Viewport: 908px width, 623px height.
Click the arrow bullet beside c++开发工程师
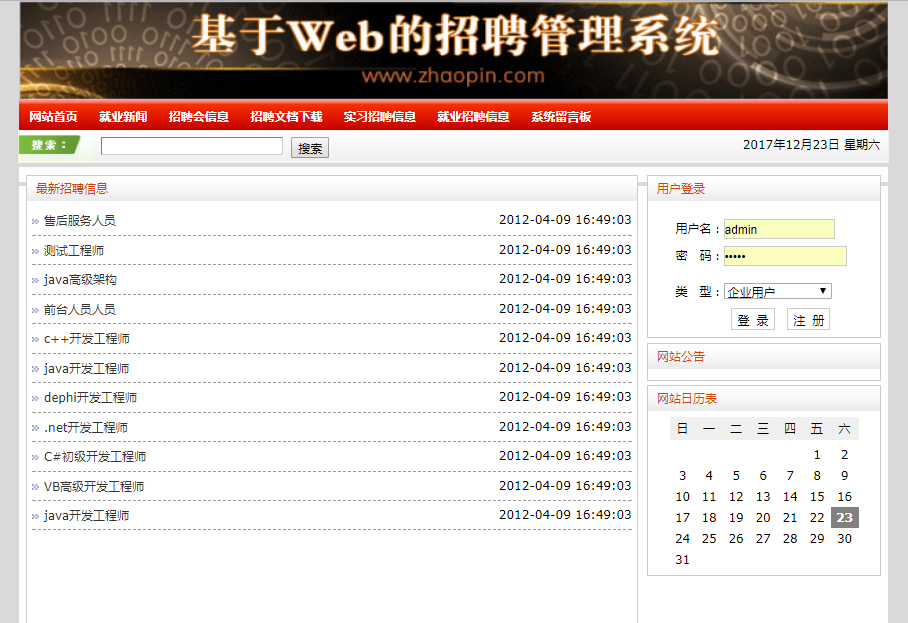(x=35, y=340)
